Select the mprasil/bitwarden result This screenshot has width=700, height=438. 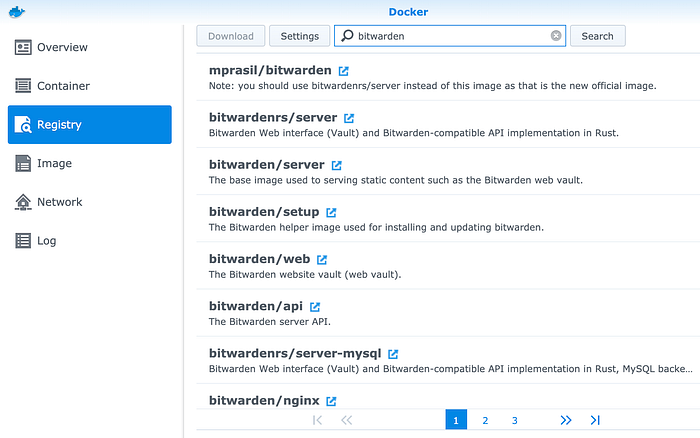click(448, 77)
